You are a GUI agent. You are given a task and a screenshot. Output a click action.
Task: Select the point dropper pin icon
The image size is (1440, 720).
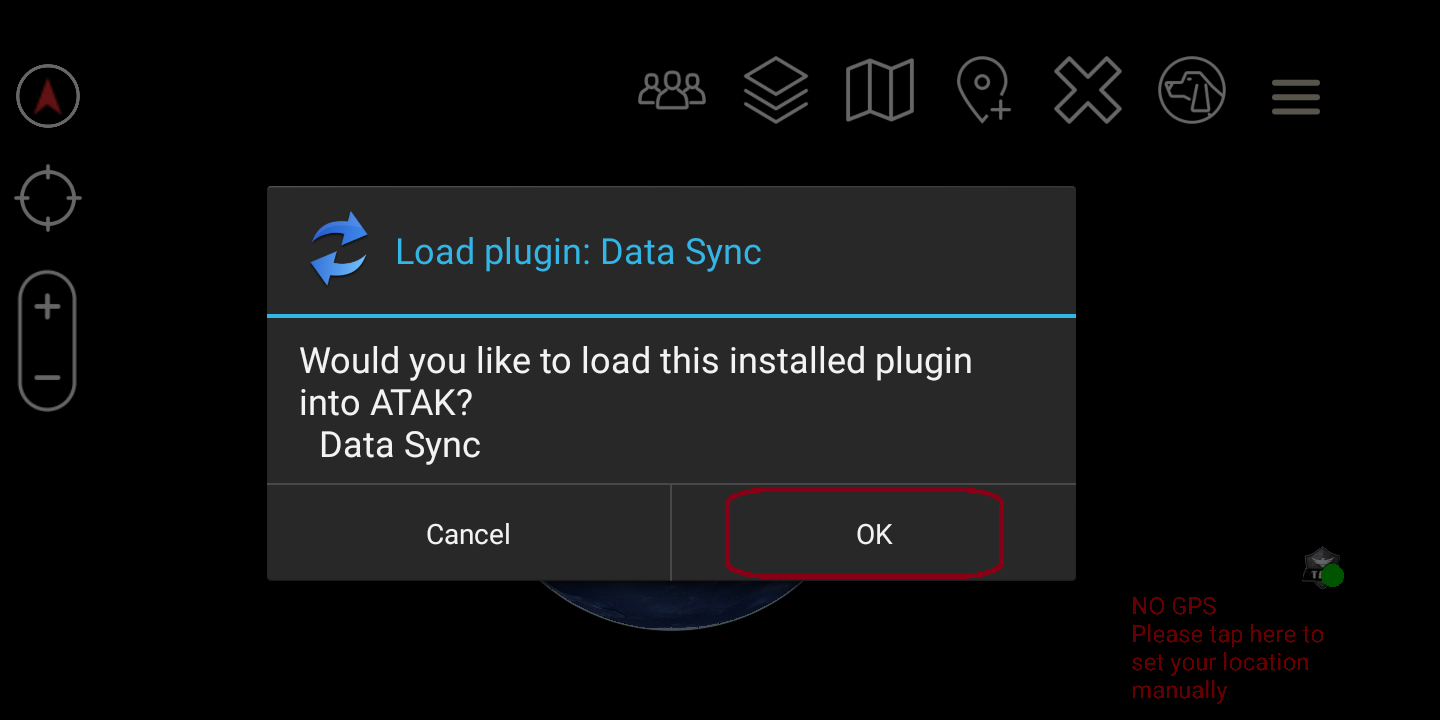983,91
